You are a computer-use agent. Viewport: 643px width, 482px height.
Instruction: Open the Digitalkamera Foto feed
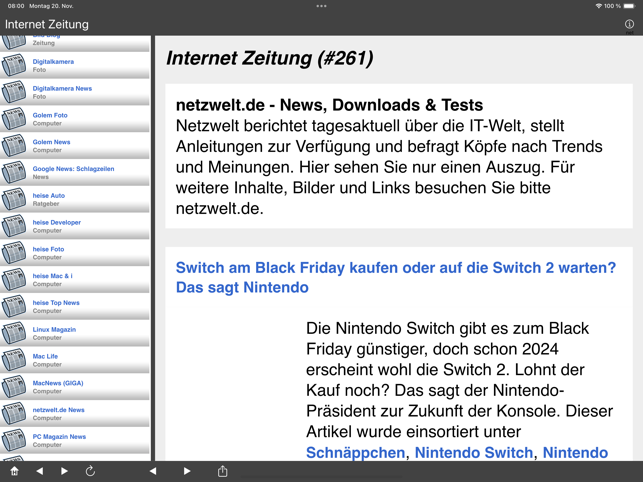pyautogui.click(x=75, y=65)
